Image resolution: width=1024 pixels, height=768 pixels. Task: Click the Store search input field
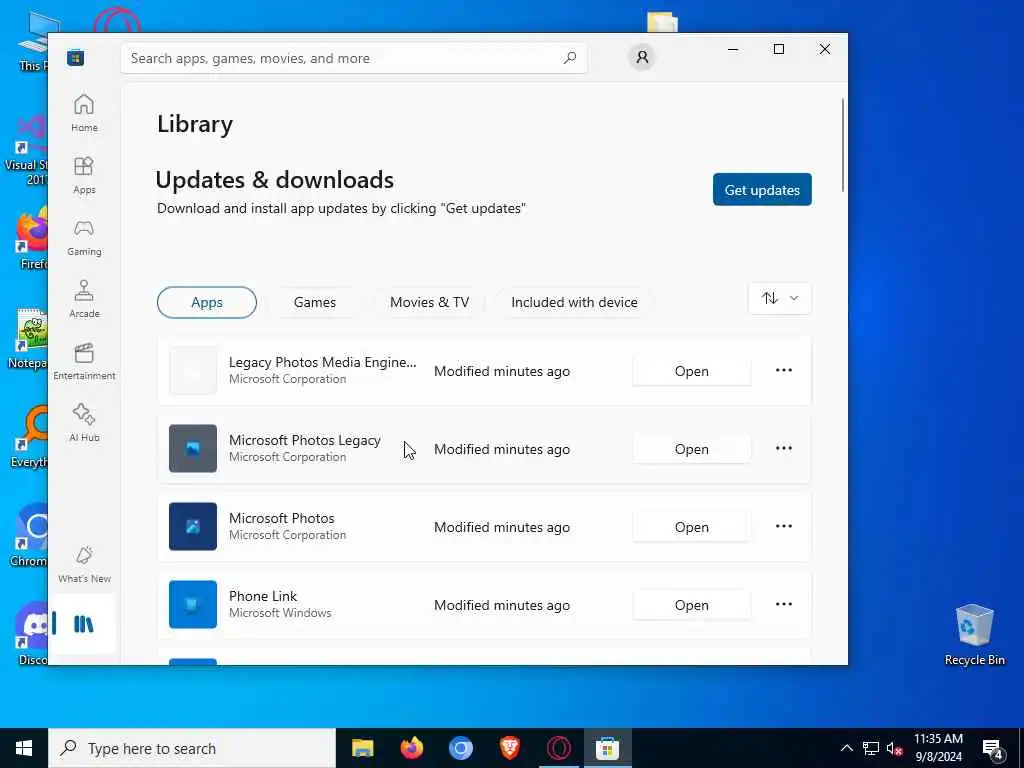[x=354, y=58]
